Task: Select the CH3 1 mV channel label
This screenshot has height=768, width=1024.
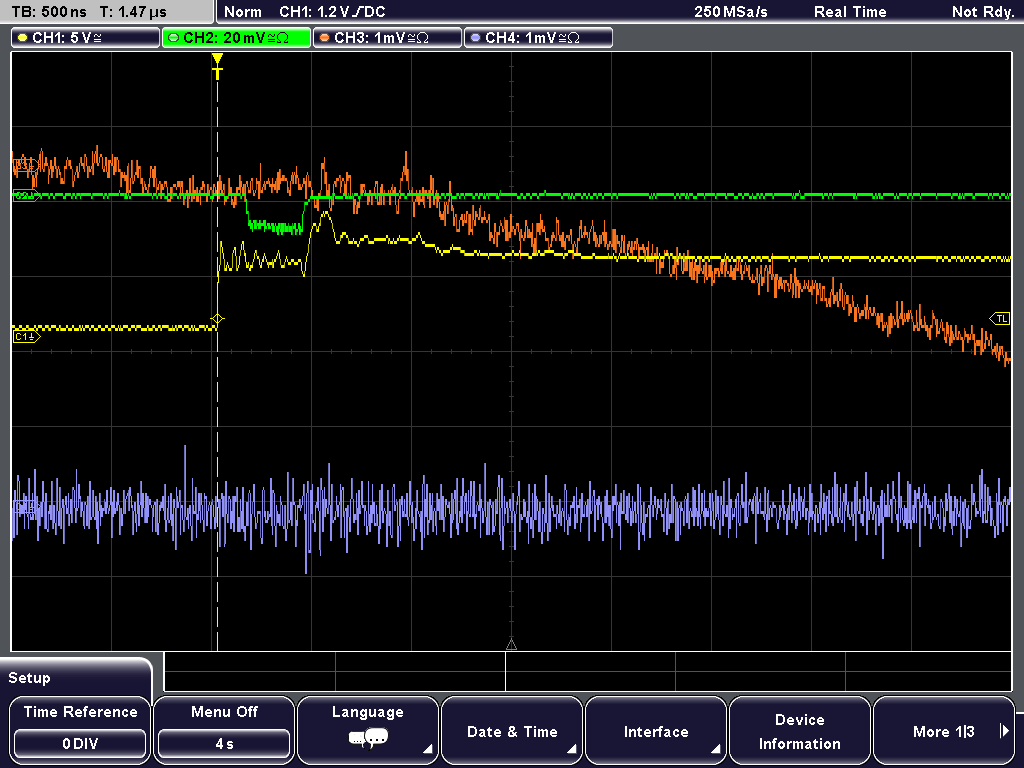Action: [x=387, y=38]
